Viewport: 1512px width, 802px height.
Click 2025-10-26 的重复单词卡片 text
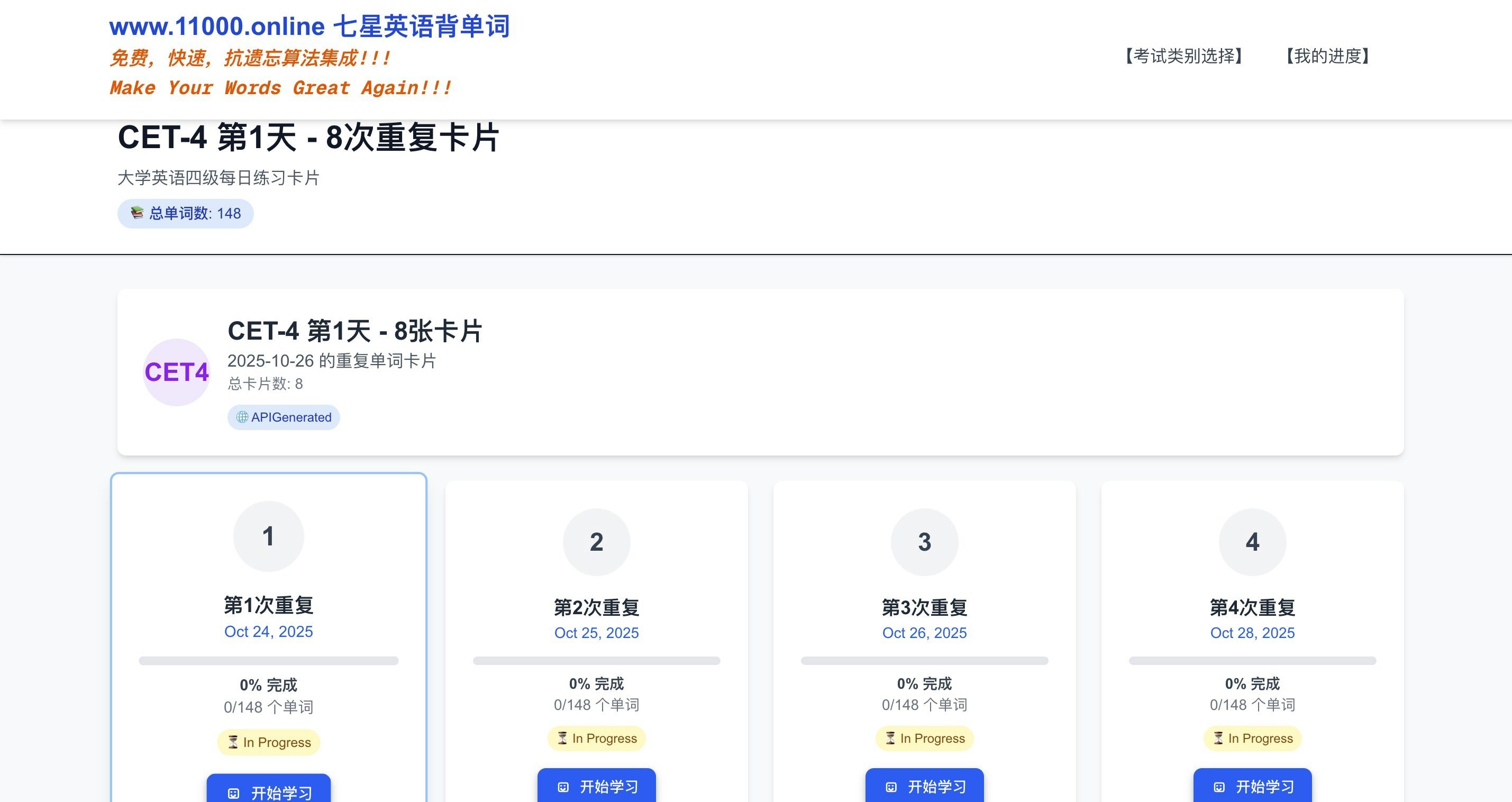pos(332,361)
